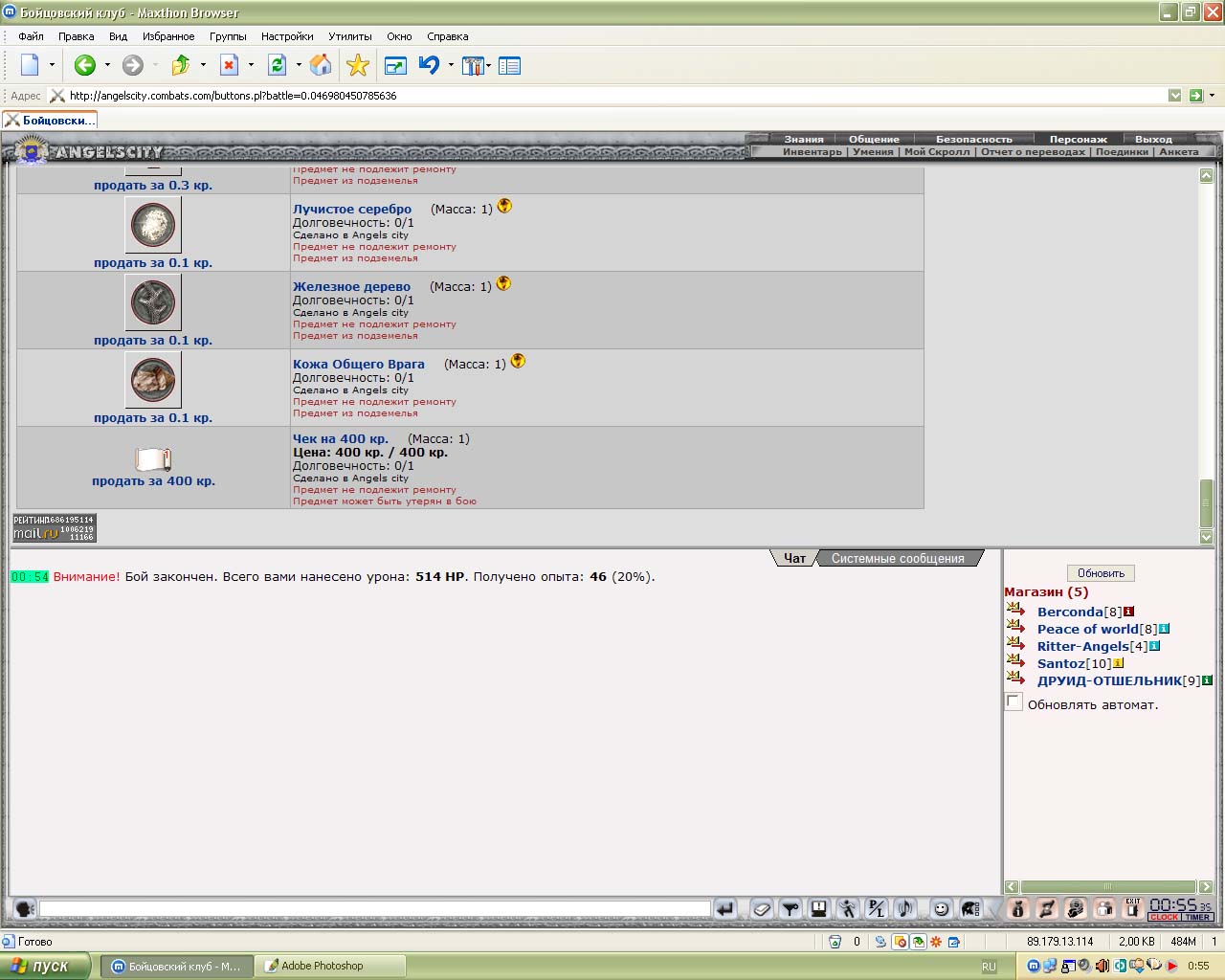
Task: Click the player list horizontal scrollbar
Action: (1109, 886)
